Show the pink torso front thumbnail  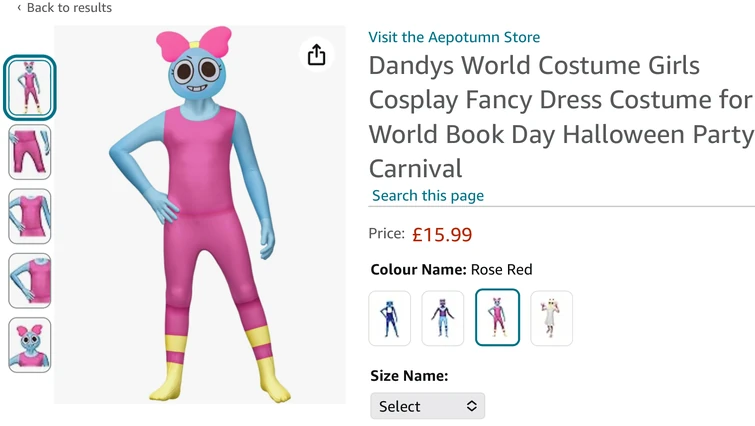(x=30, y=216)
